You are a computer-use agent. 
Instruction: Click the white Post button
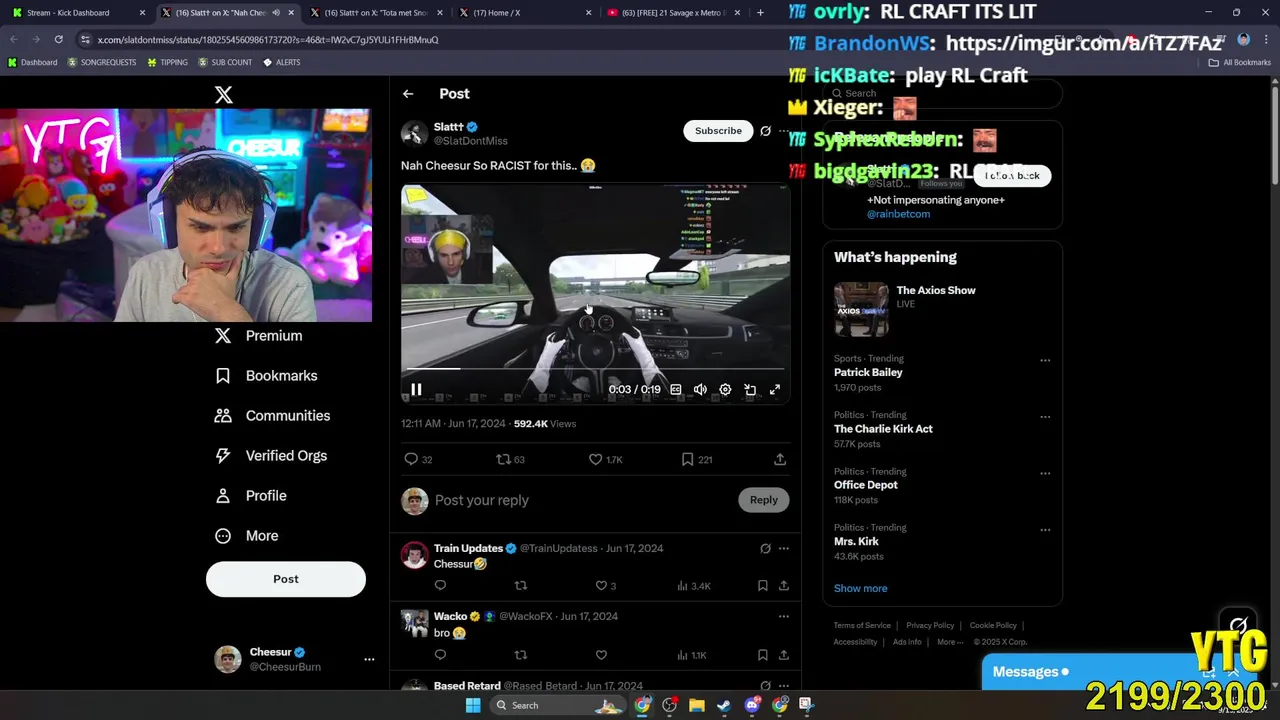(286, 579)
